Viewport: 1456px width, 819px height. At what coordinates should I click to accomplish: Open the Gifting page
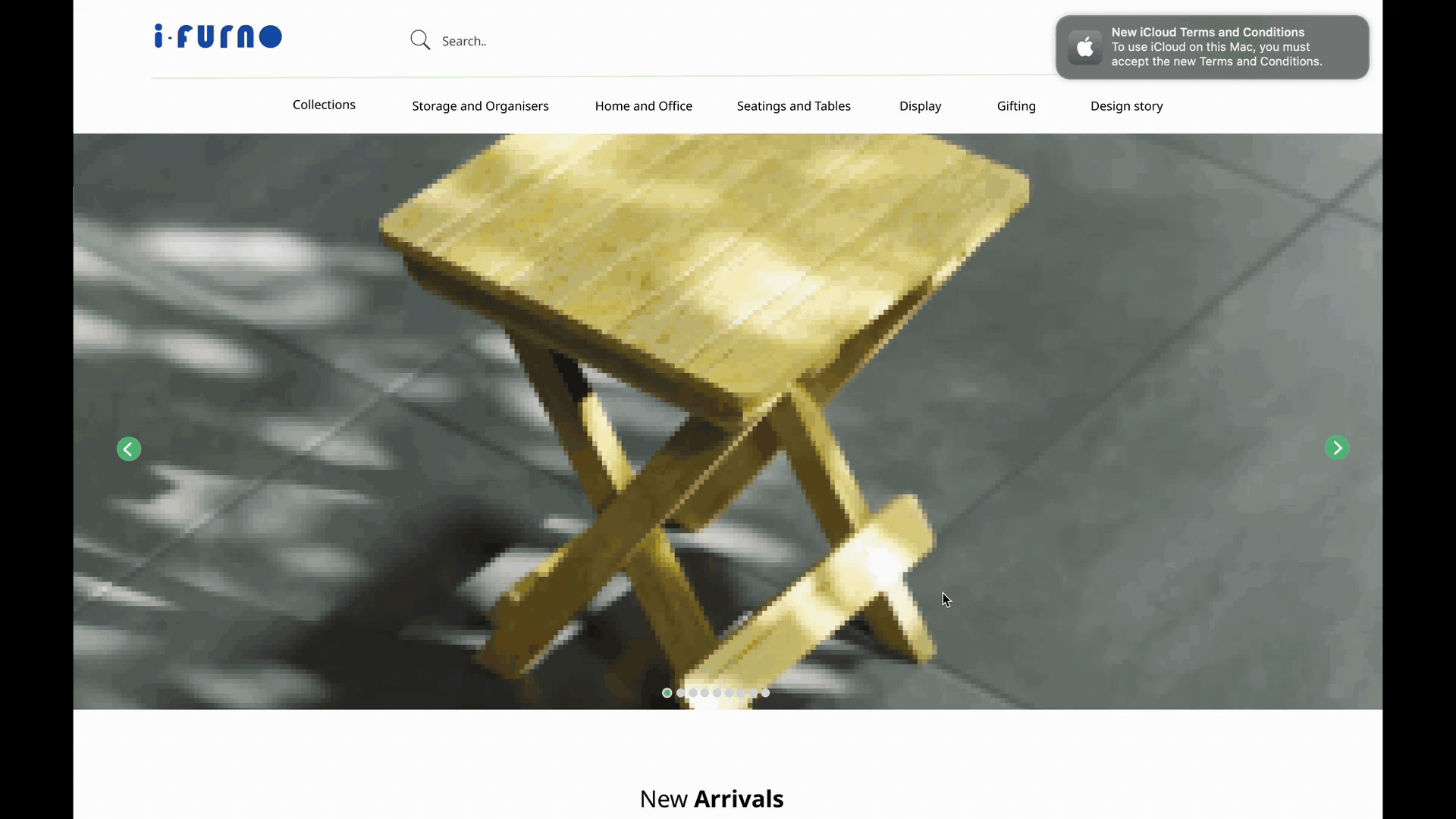coord(1016,106)
